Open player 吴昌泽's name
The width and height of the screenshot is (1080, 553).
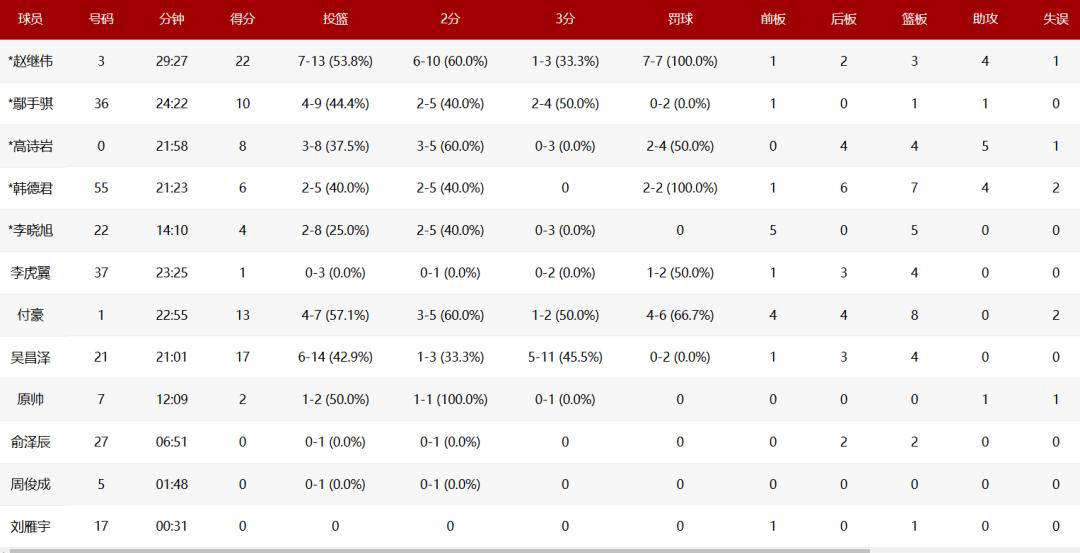pyautogui.click(x=30, y=357)
